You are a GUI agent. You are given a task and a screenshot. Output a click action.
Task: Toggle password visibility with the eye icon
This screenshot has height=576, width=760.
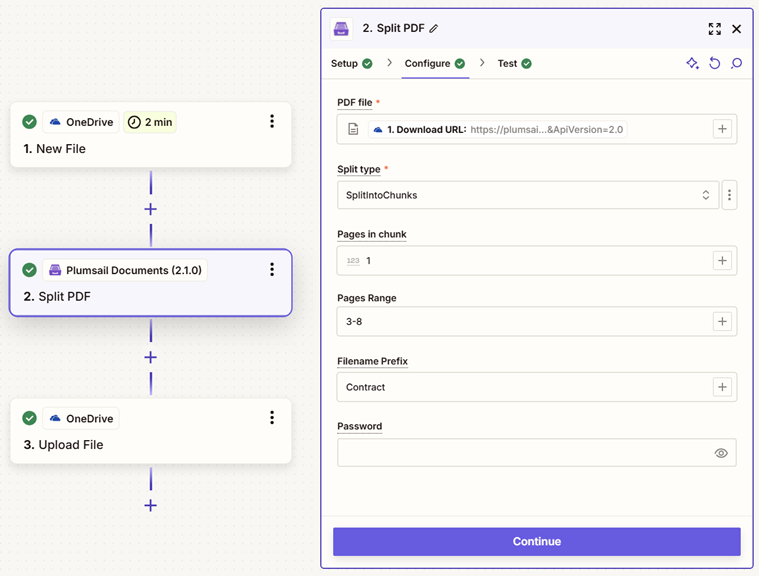(x=721, y=453)
